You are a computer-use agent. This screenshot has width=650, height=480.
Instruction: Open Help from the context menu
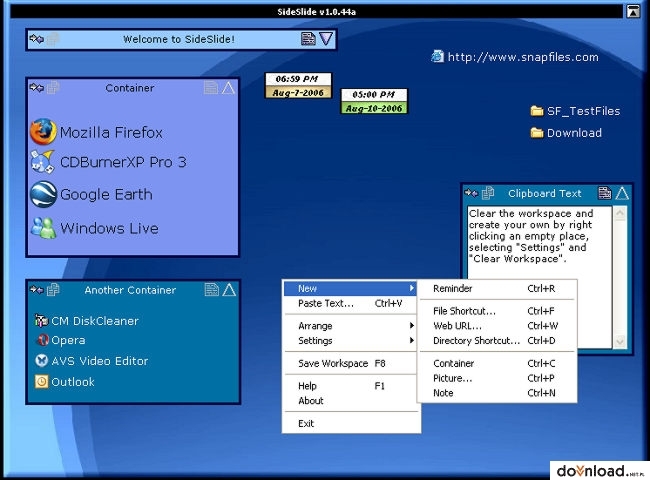tap(350, 386)
